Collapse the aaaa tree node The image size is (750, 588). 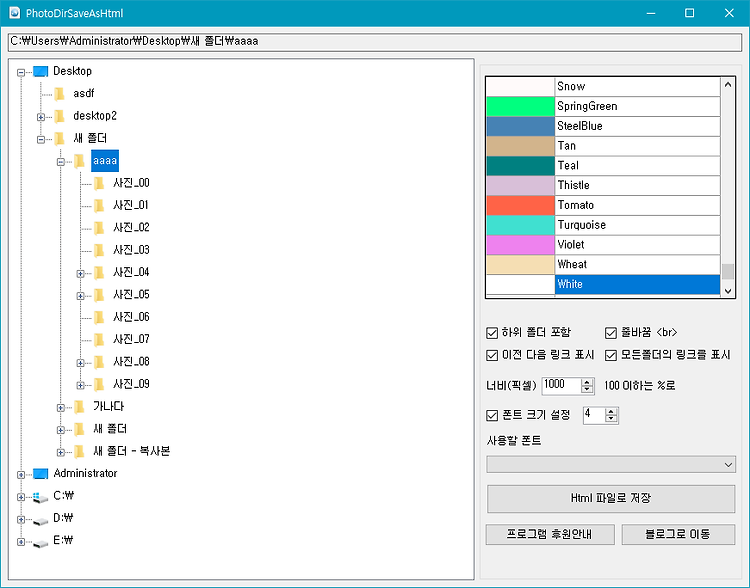pos(61,162)
